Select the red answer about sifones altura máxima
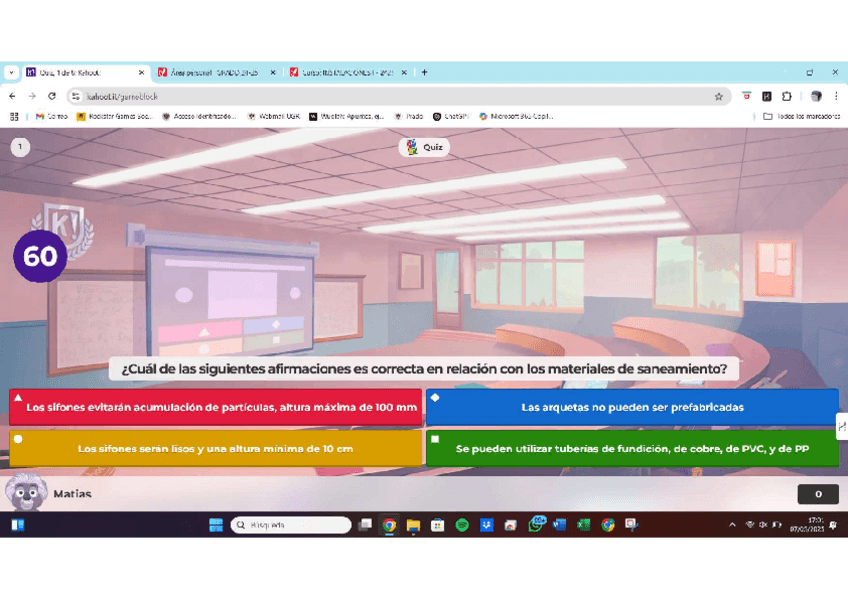The width and height of the screenshot is (848, 599). tap(215, 407)
